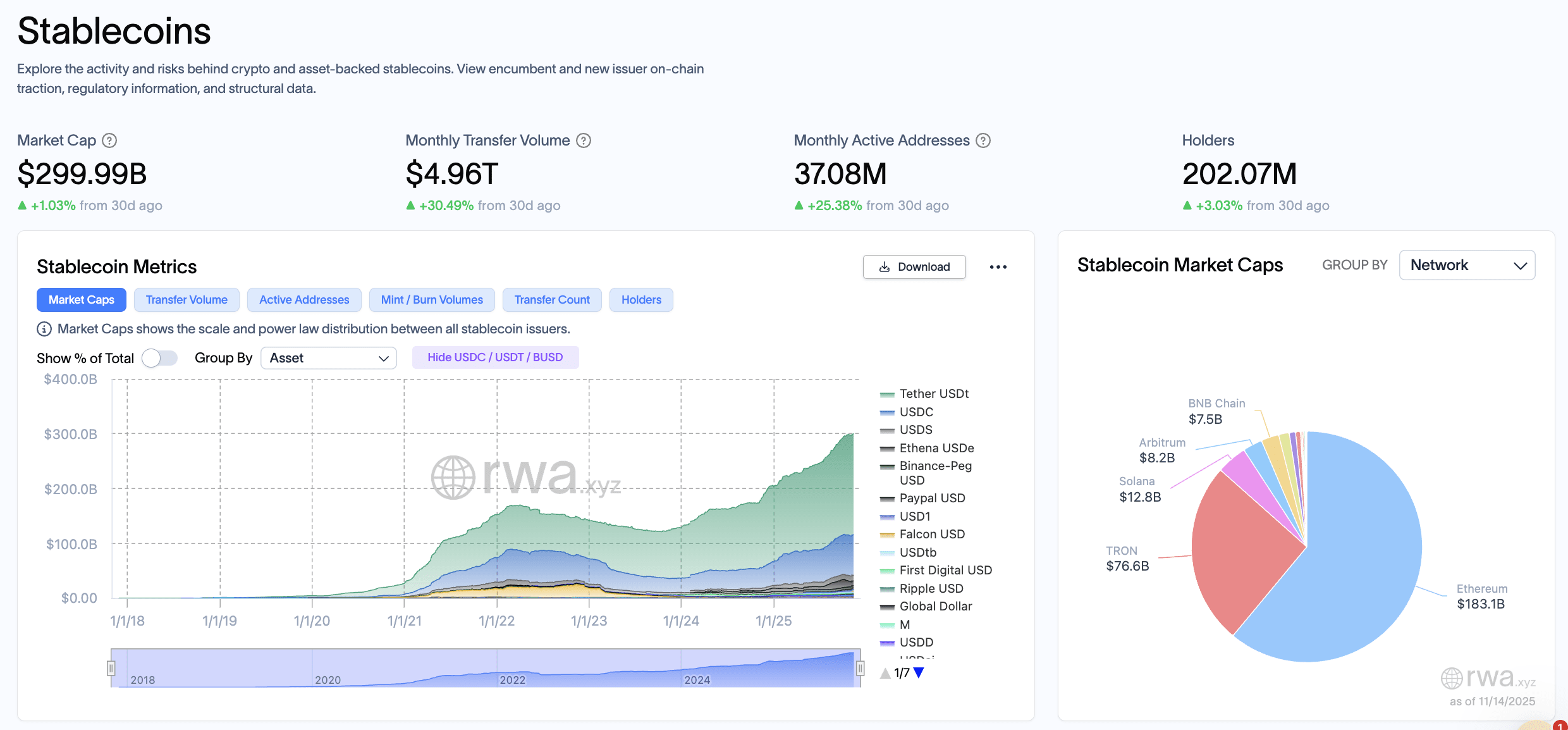
Task: Toggle Tether USDt series in legend
Action: (x=933, y=394)
